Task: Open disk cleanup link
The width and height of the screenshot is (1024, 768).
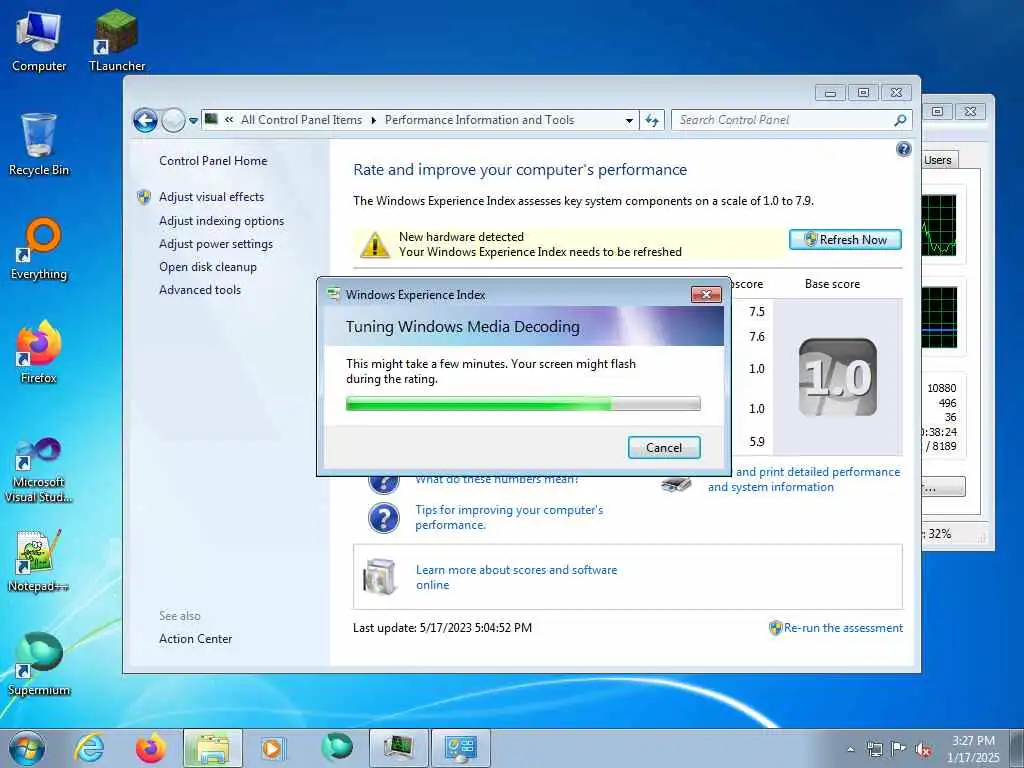Action: [x=208, y=266]
